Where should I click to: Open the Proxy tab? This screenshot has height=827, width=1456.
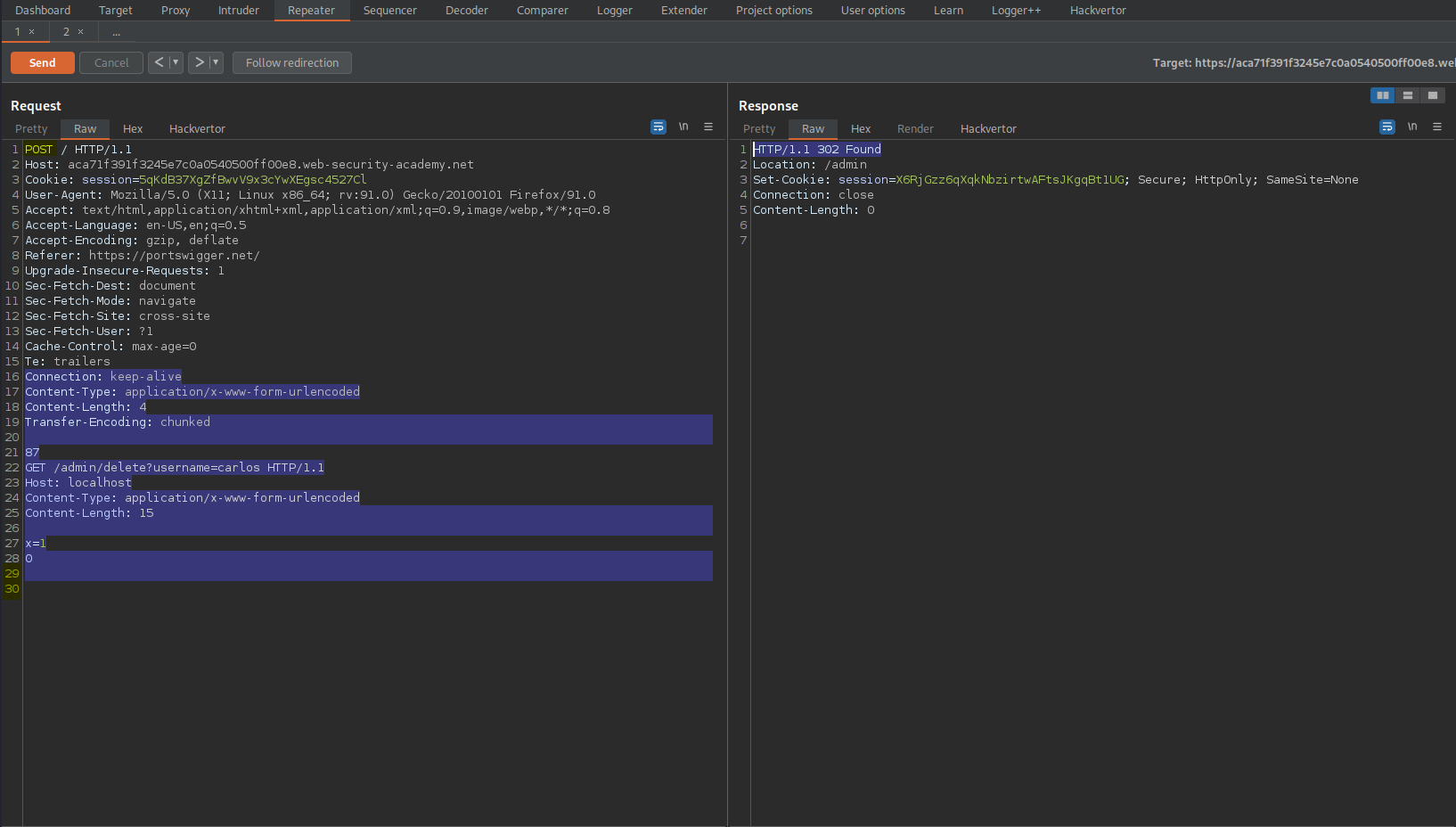176,11
